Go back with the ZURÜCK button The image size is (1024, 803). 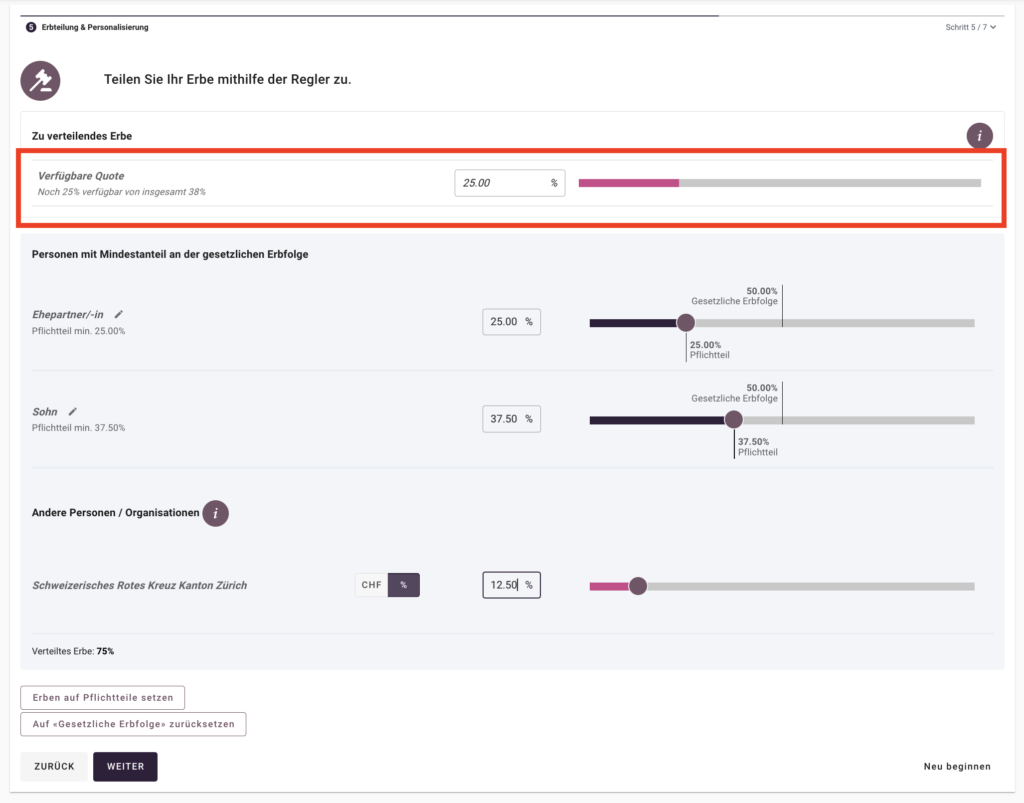(54, 767)
